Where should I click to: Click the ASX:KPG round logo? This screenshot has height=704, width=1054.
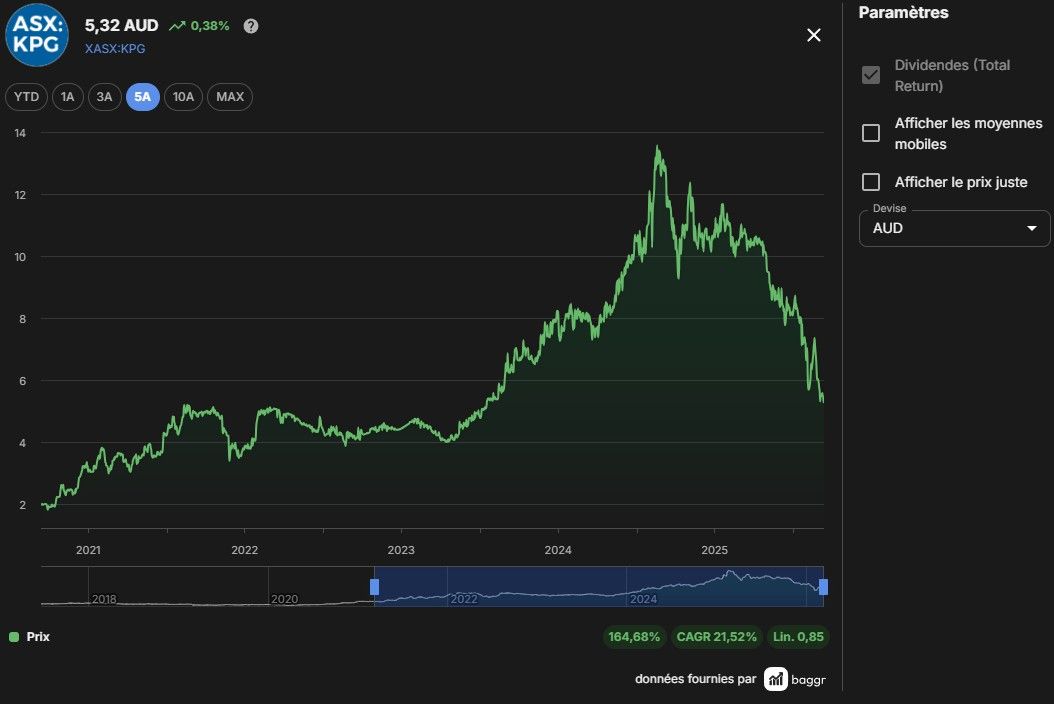tap(37, 34)
